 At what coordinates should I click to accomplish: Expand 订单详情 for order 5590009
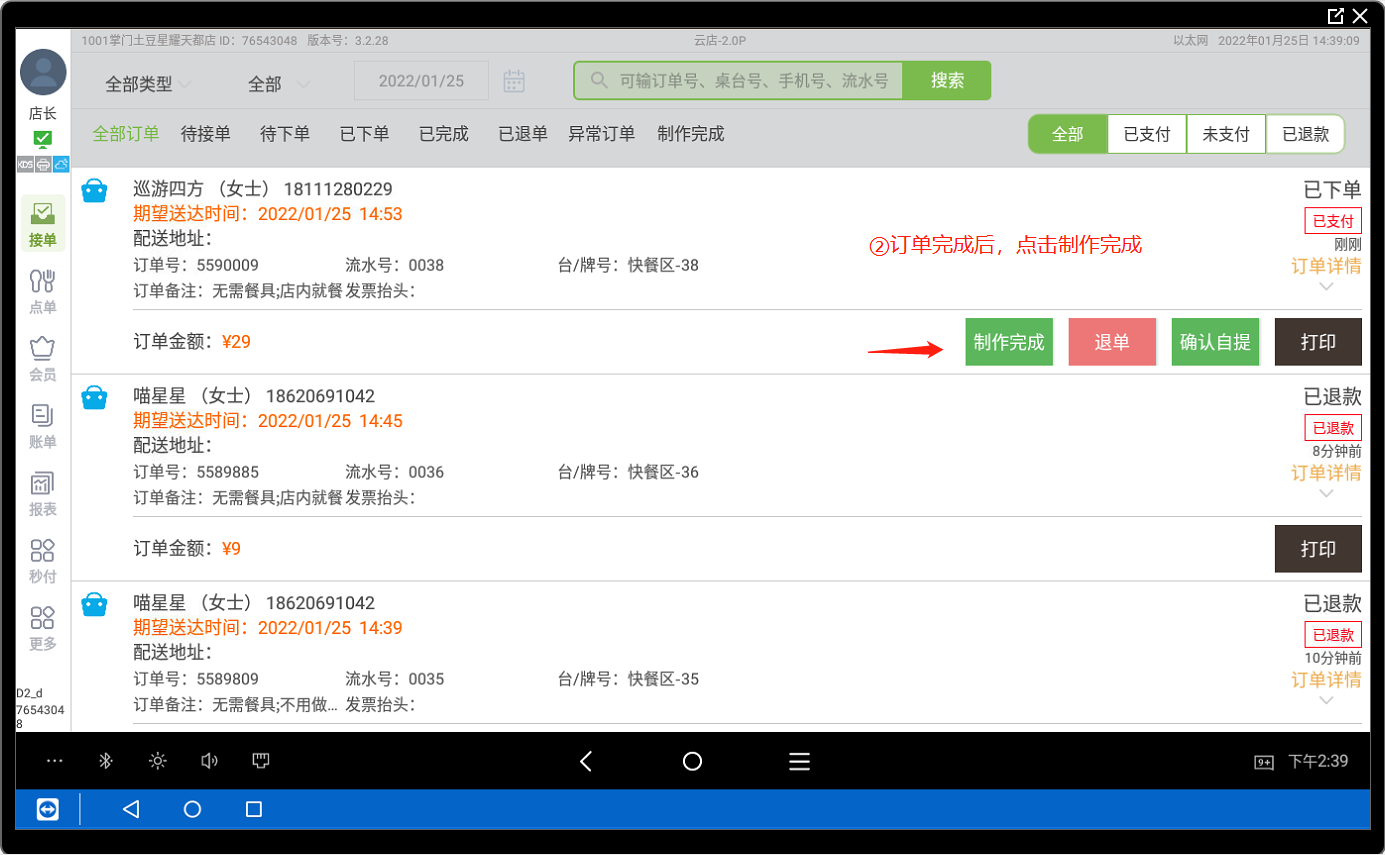1326,273
